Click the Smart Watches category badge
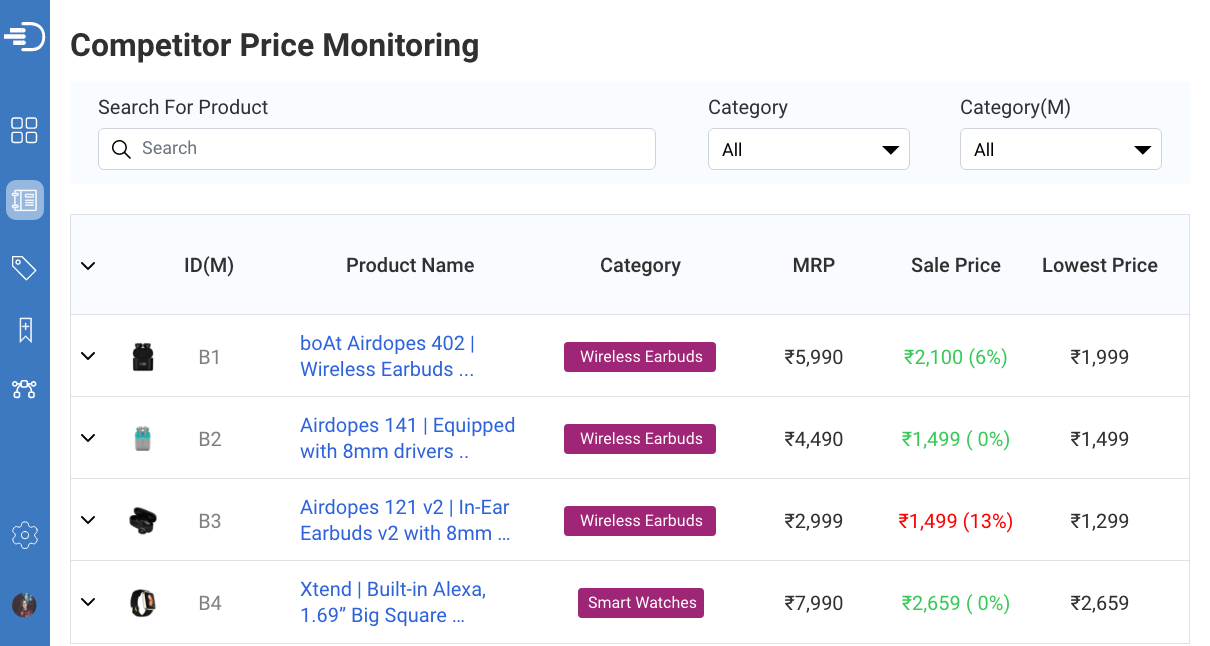Viewport: 1210px width, 646px height. tap(641, 602)
